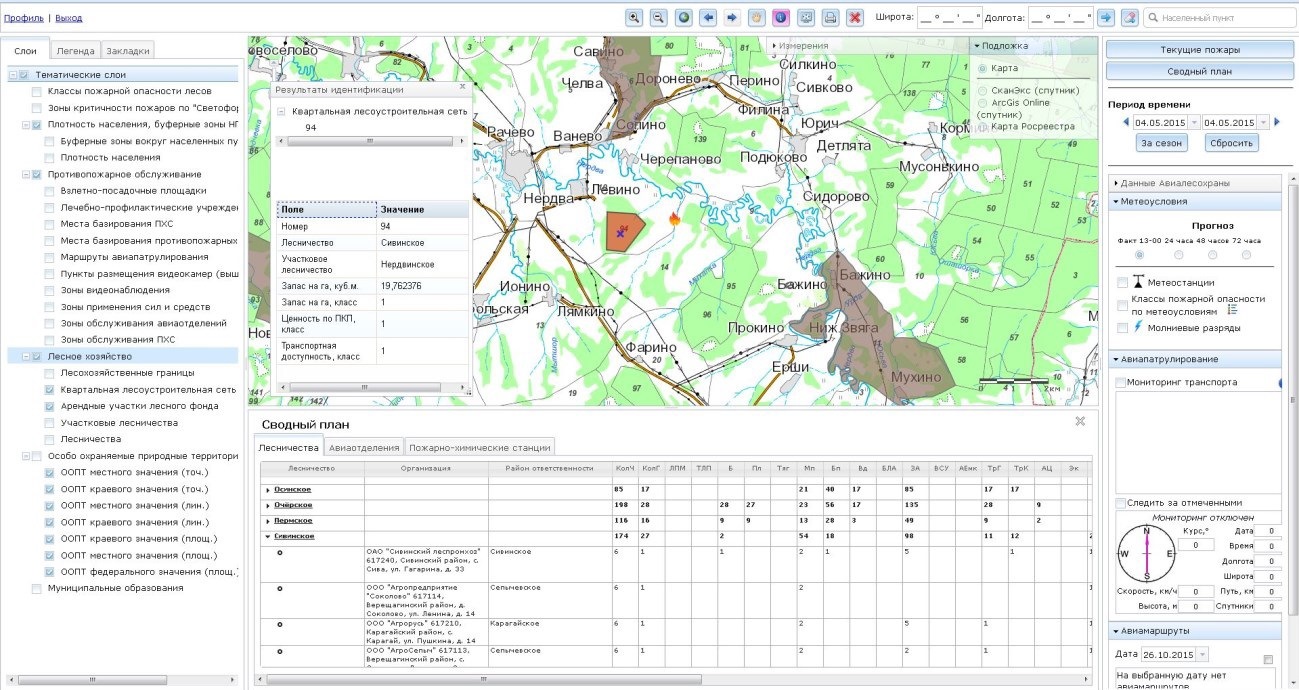Expand the Данные Авиалесоохраны section
1299x690 pixels.
pos(1195,183)
